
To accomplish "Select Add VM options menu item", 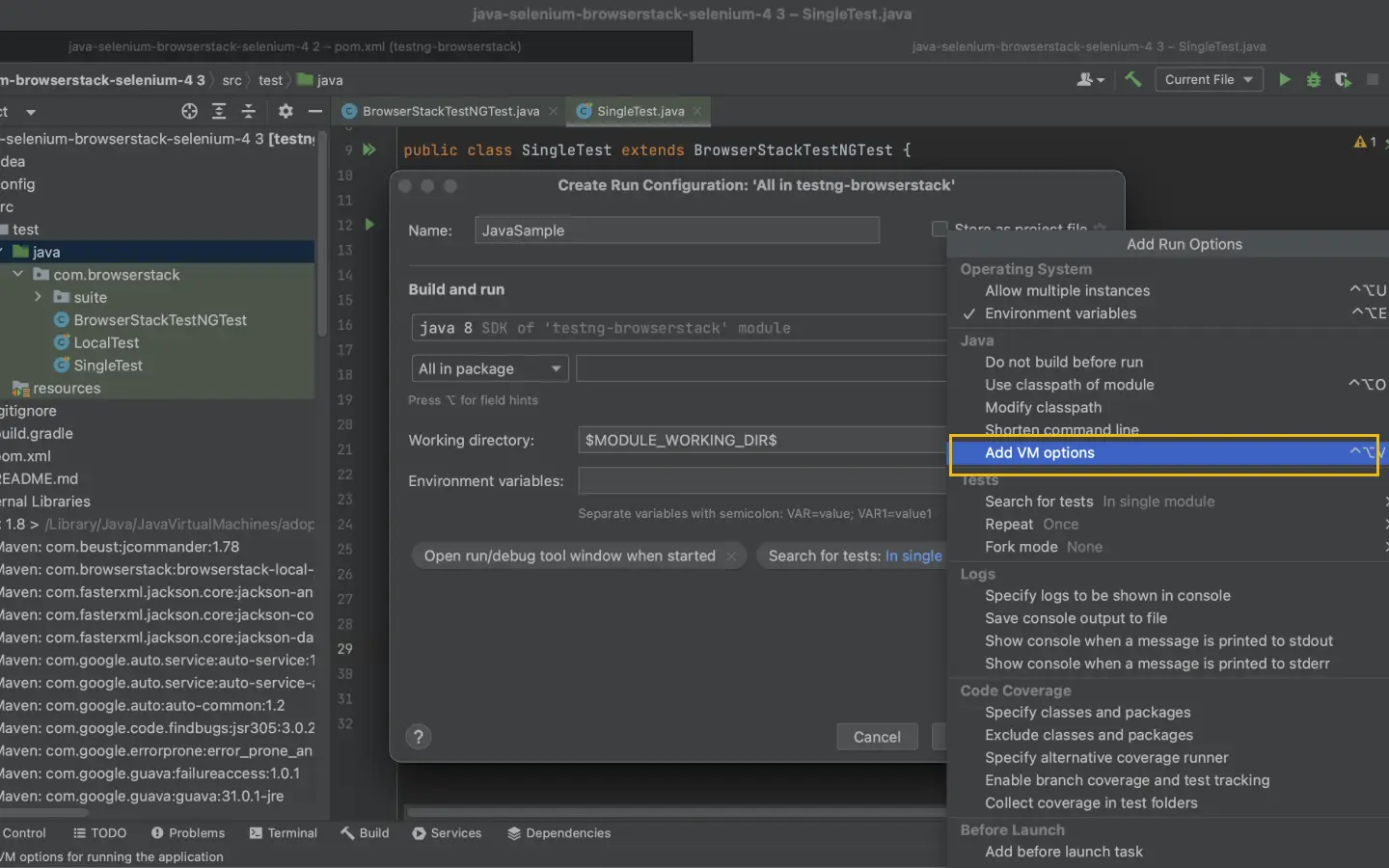I will pos(1040,453).
